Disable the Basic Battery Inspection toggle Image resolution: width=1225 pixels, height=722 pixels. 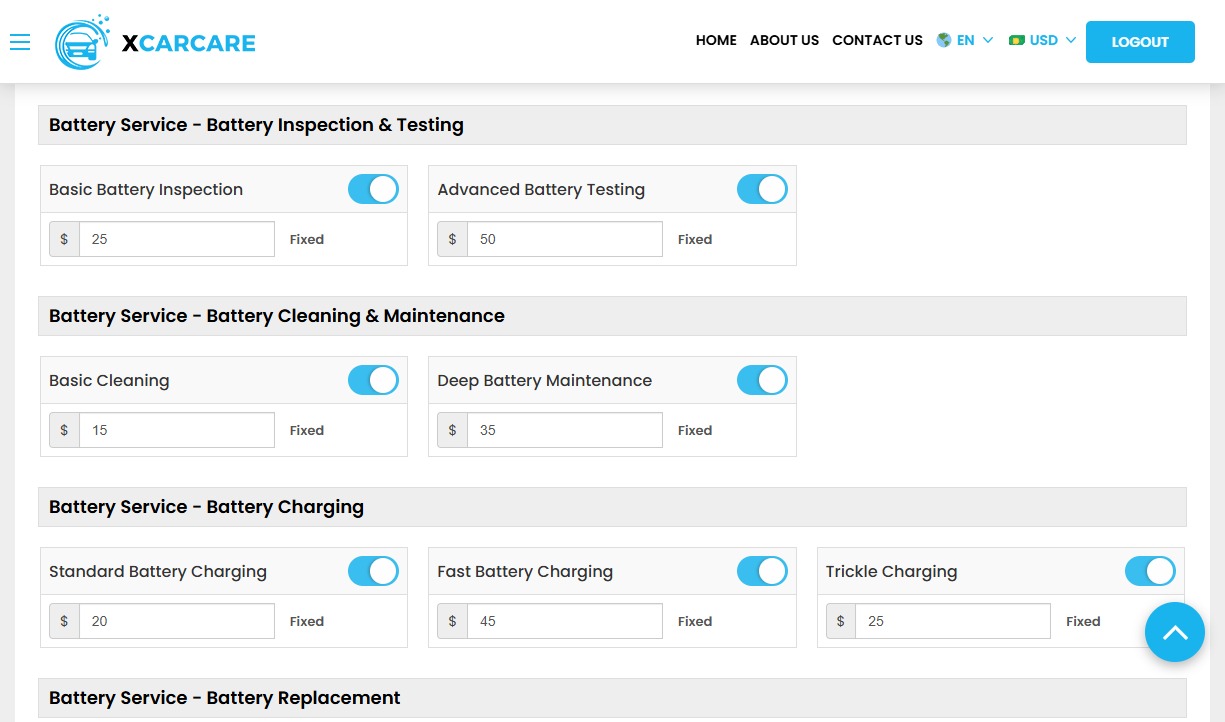tap(373, 189)
